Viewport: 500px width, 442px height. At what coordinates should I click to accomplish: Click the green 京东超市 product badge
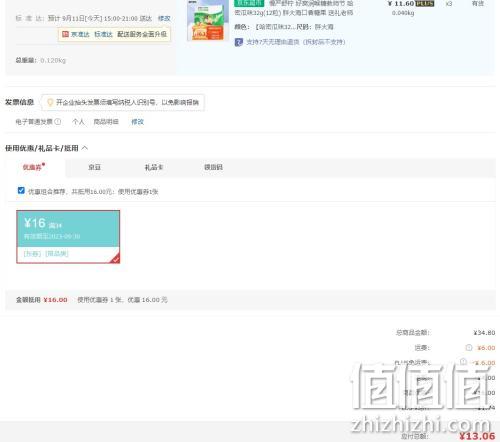pos(249,3)
